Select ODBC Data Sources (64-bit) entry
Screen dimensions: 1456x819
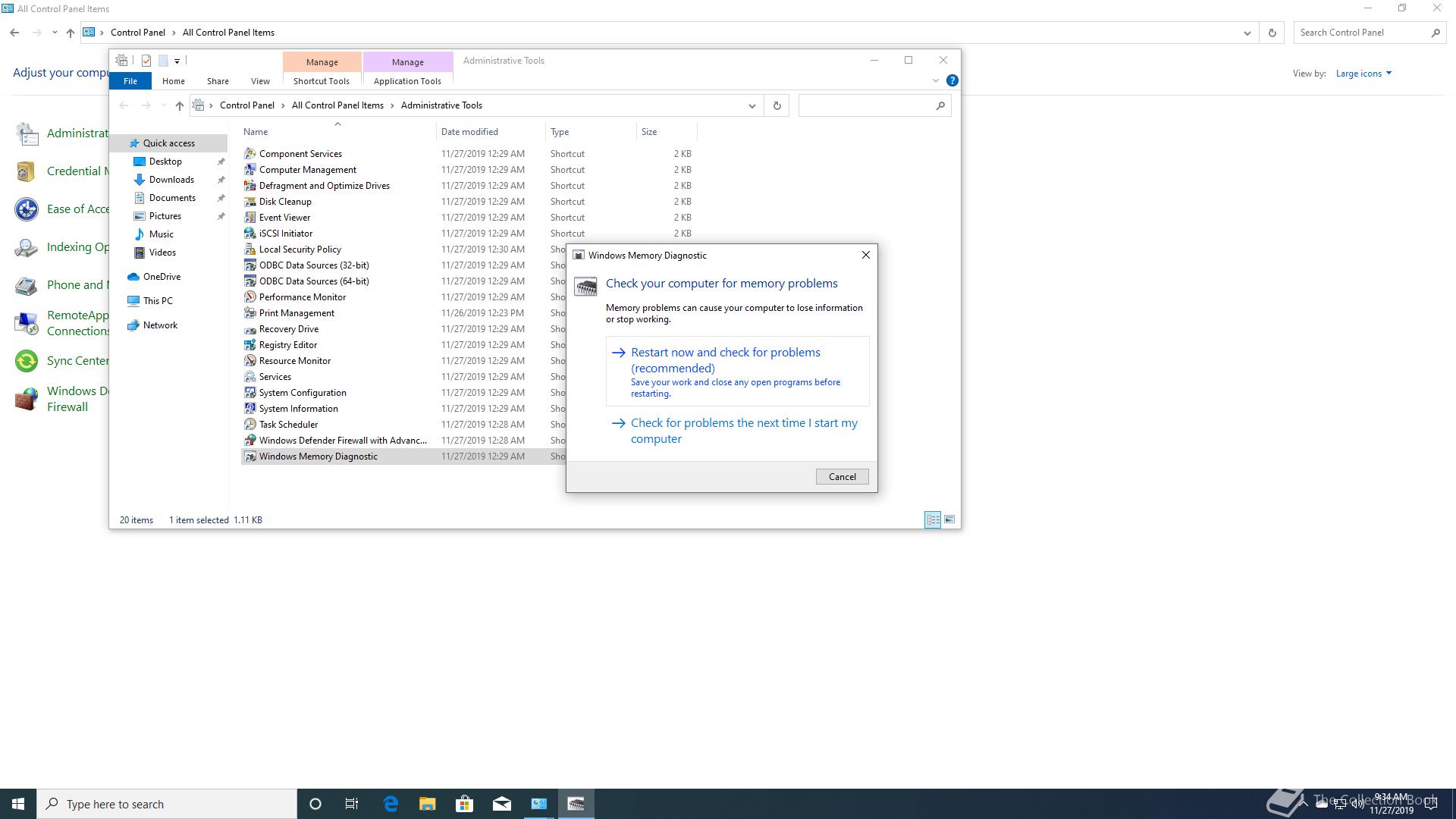click(314, 281)
